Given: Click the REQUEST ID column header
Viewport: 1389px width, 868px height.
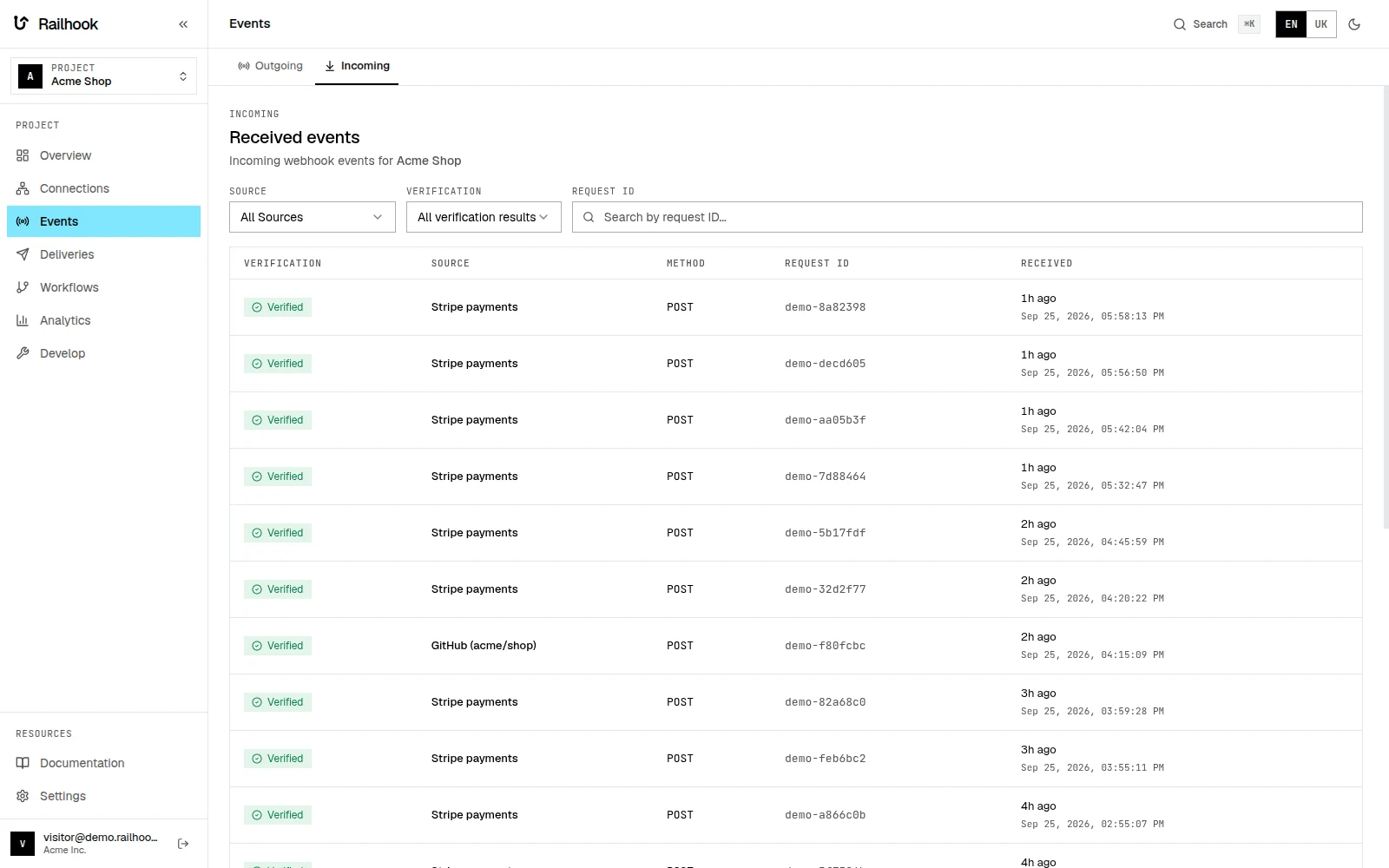Looking at the screenshot, I should [x=817, y=263].
